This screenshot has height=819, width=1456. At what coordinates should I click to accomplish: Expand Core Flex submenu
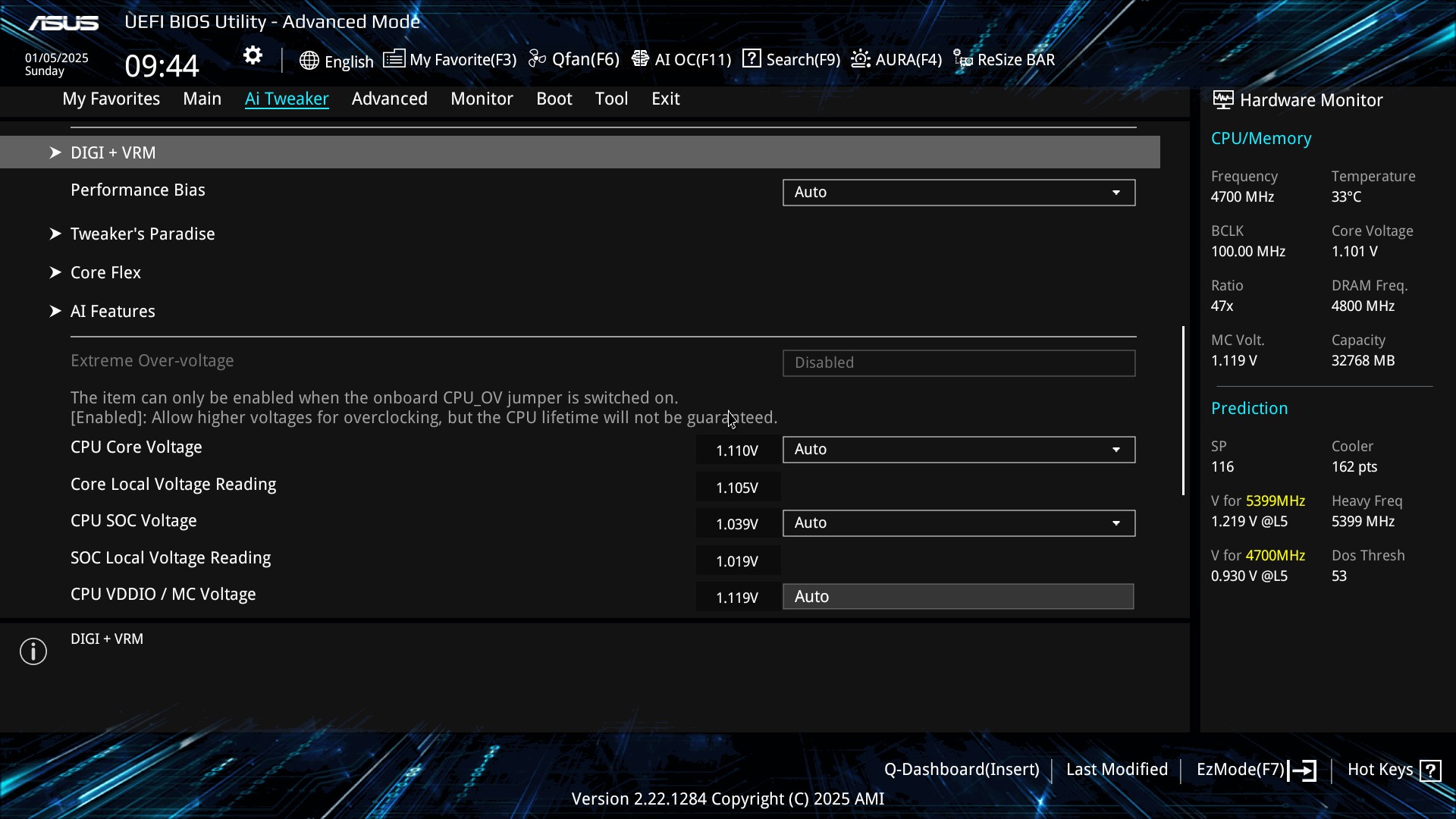[105, 272]
